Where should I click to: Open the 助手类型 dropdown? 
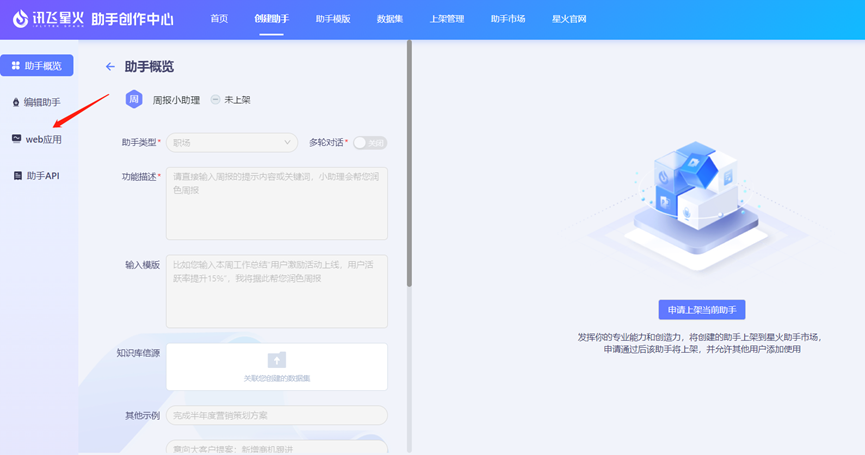click(232, 143)
